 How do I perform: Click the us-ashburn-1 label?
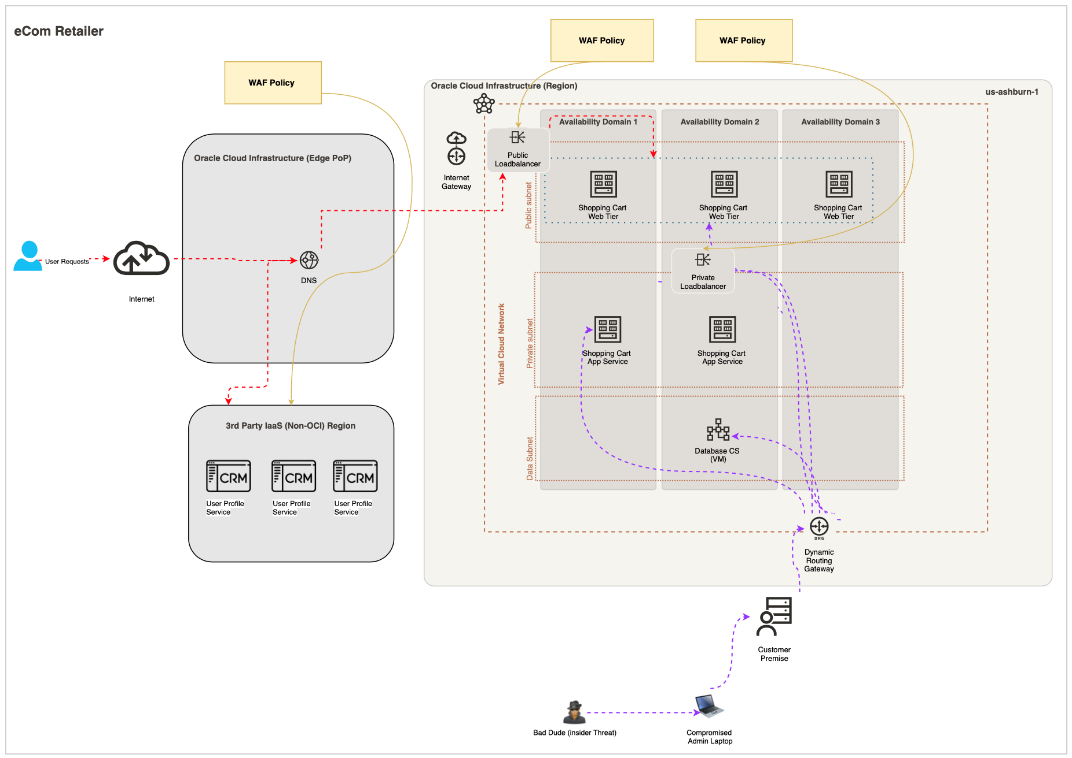tap(1012, 92)
